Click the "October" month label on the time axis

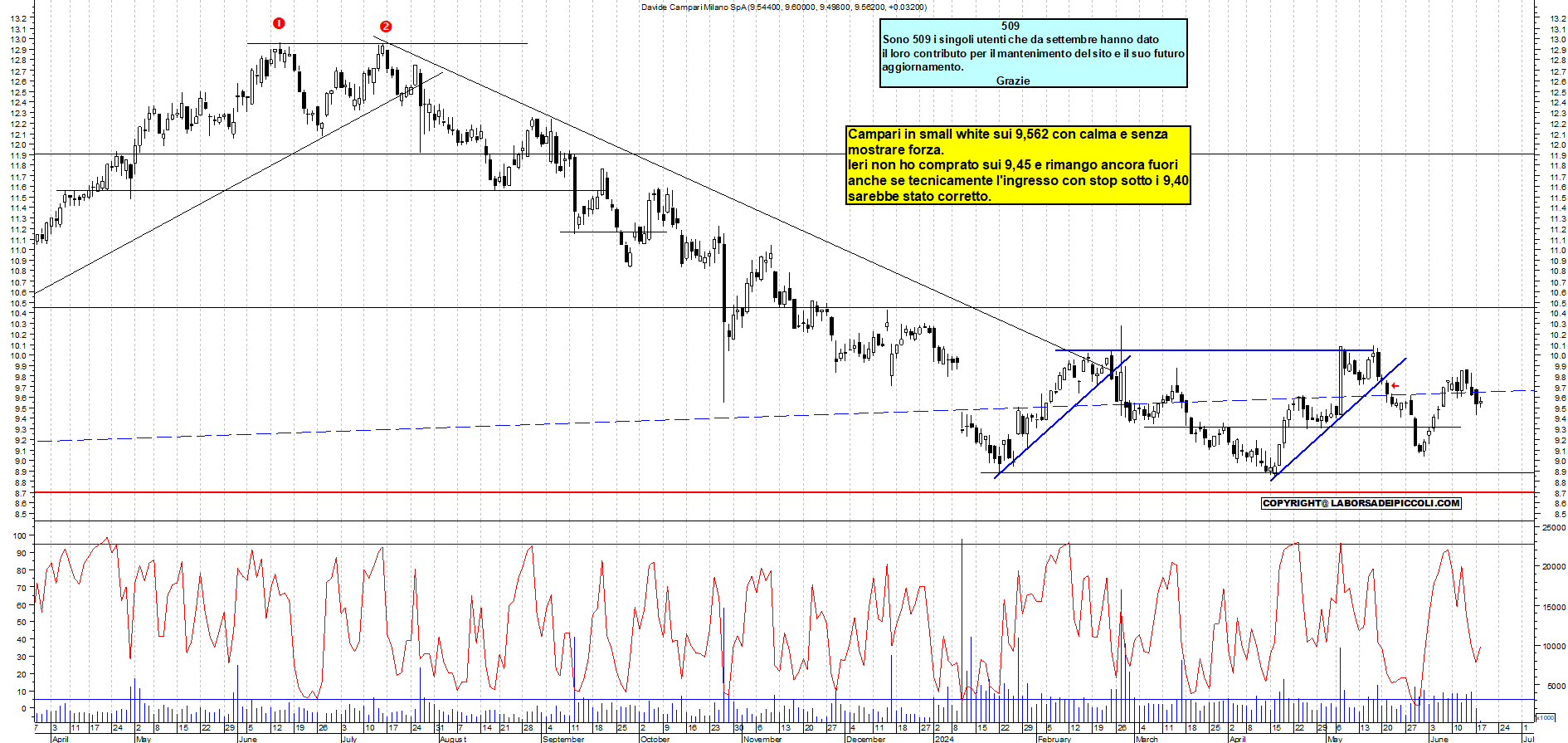[655, 739]
